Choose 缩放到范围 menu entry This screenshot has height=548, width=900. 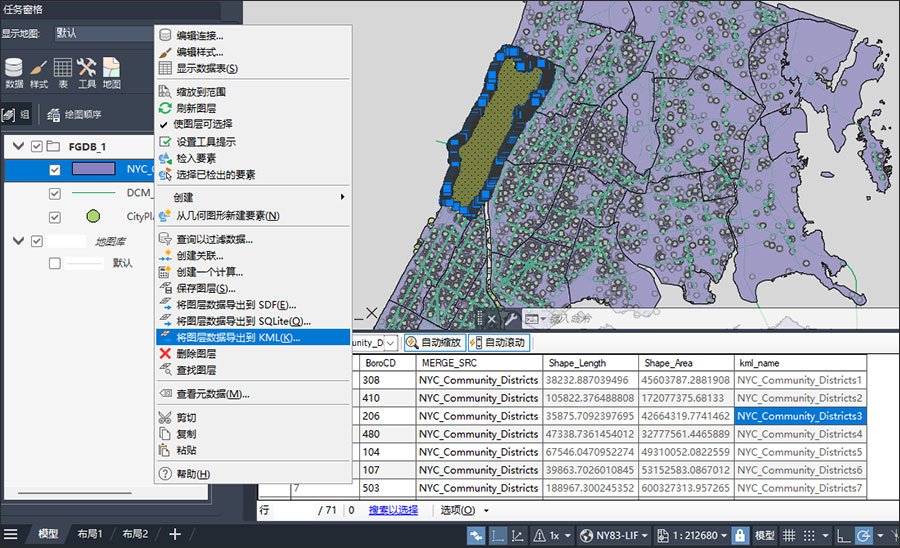(254, 92)
